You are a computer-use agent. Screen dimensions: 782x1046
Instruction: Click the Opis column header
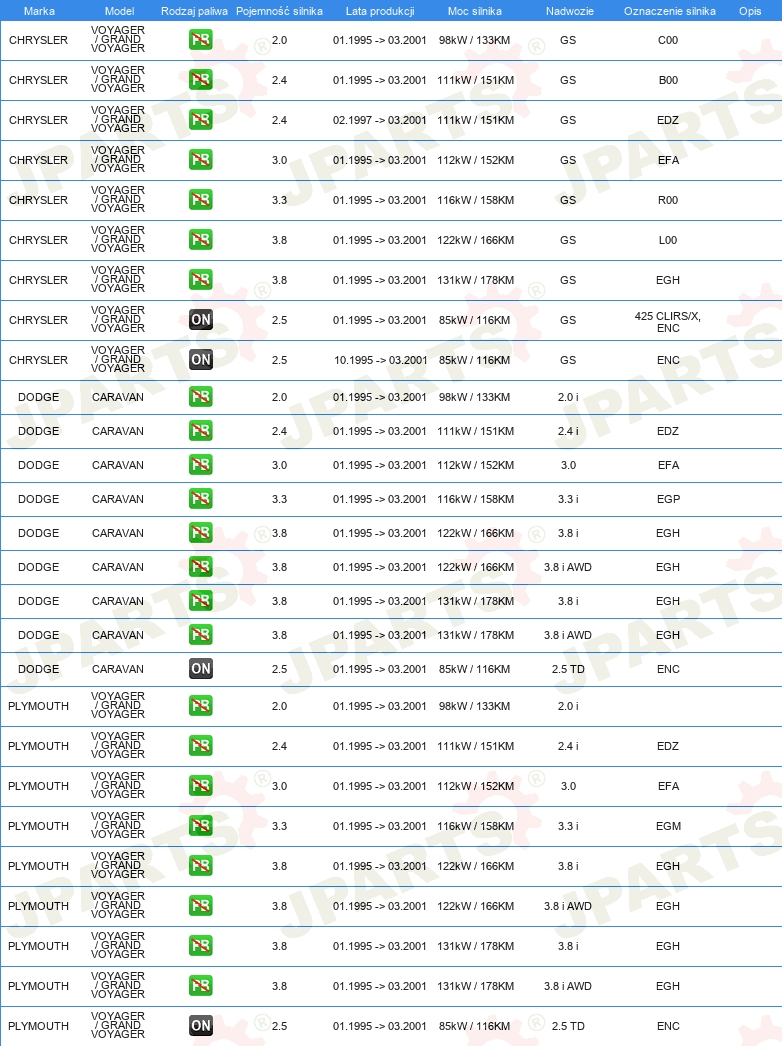(x=750, y=11)
